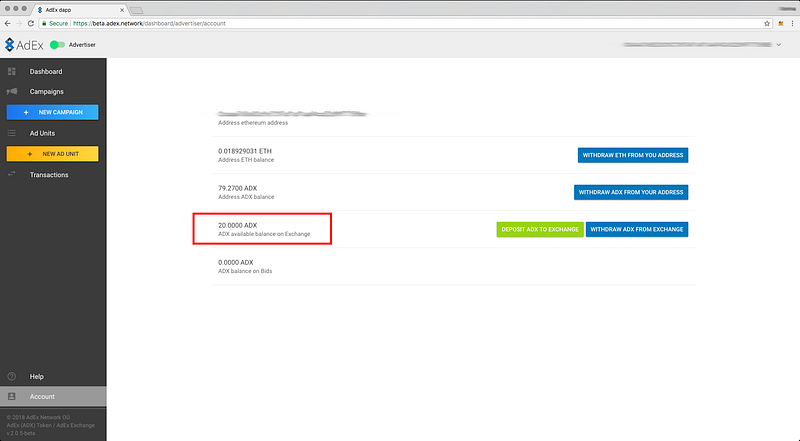Click the 0.018929031 ETH balance text
Image resolution: width=800 pixels, height=441 pixels.
pos(245,151)
